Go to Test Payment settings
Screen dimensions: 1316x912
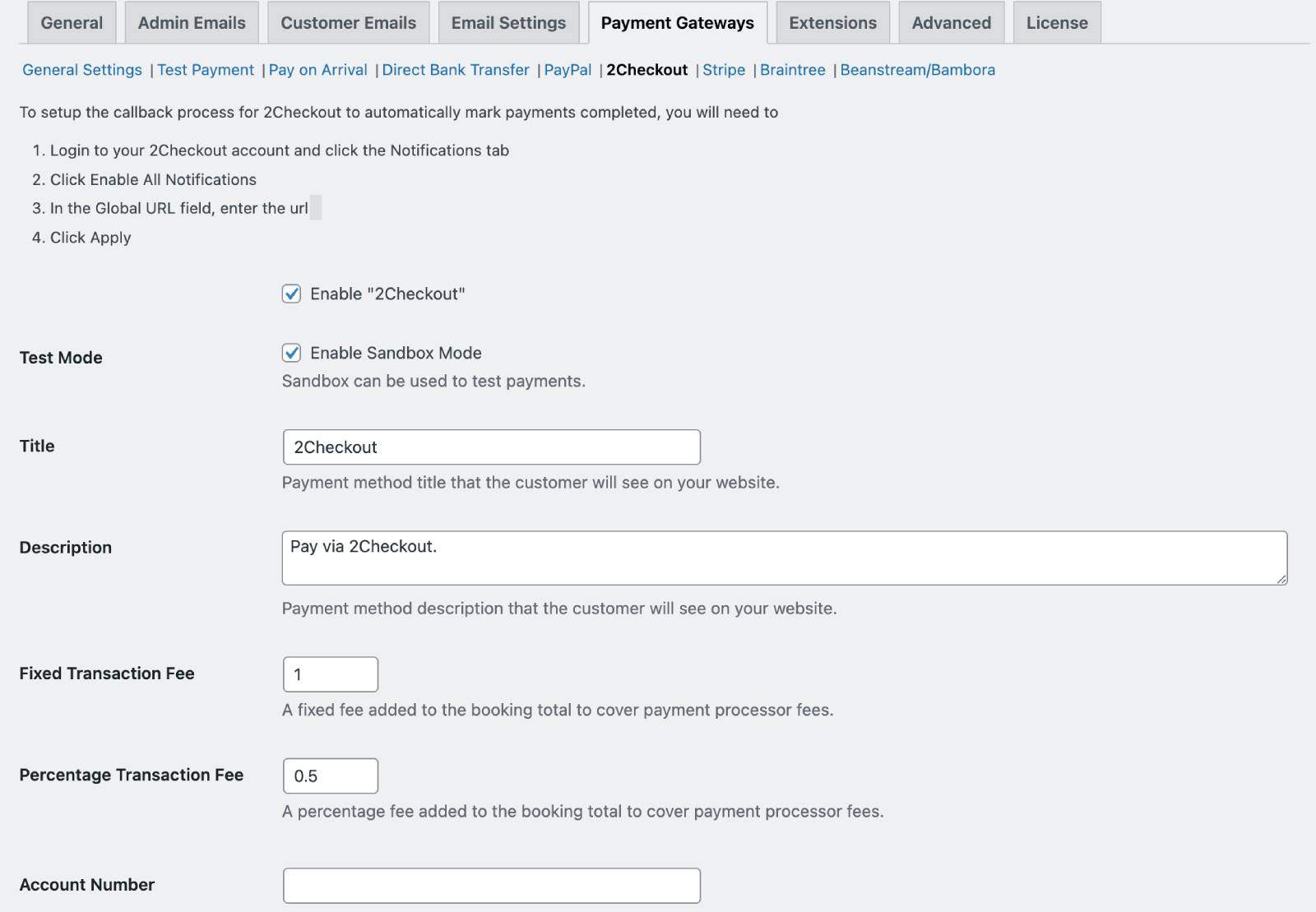[206, 70]
